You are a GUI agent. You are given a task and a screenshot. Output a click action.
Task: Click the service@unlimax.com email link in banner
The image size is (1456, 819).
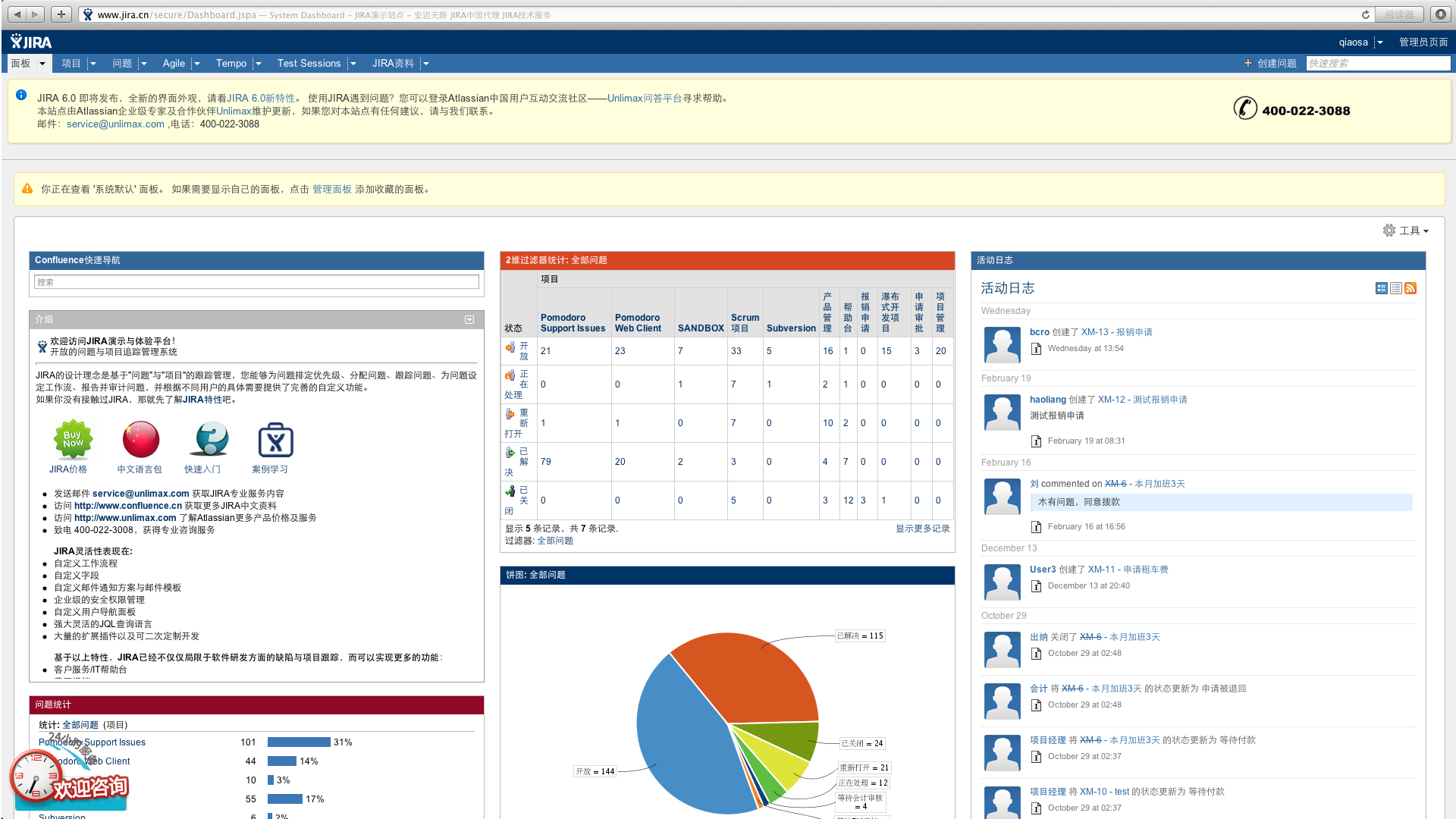(x=115, y=124)
